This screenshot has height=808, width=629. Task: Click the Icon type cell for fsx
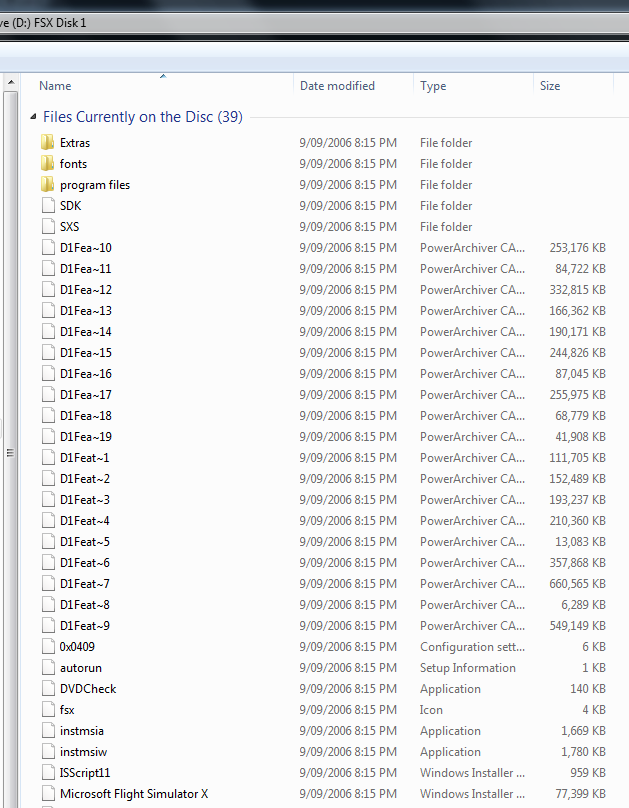[x=431, y=710]
